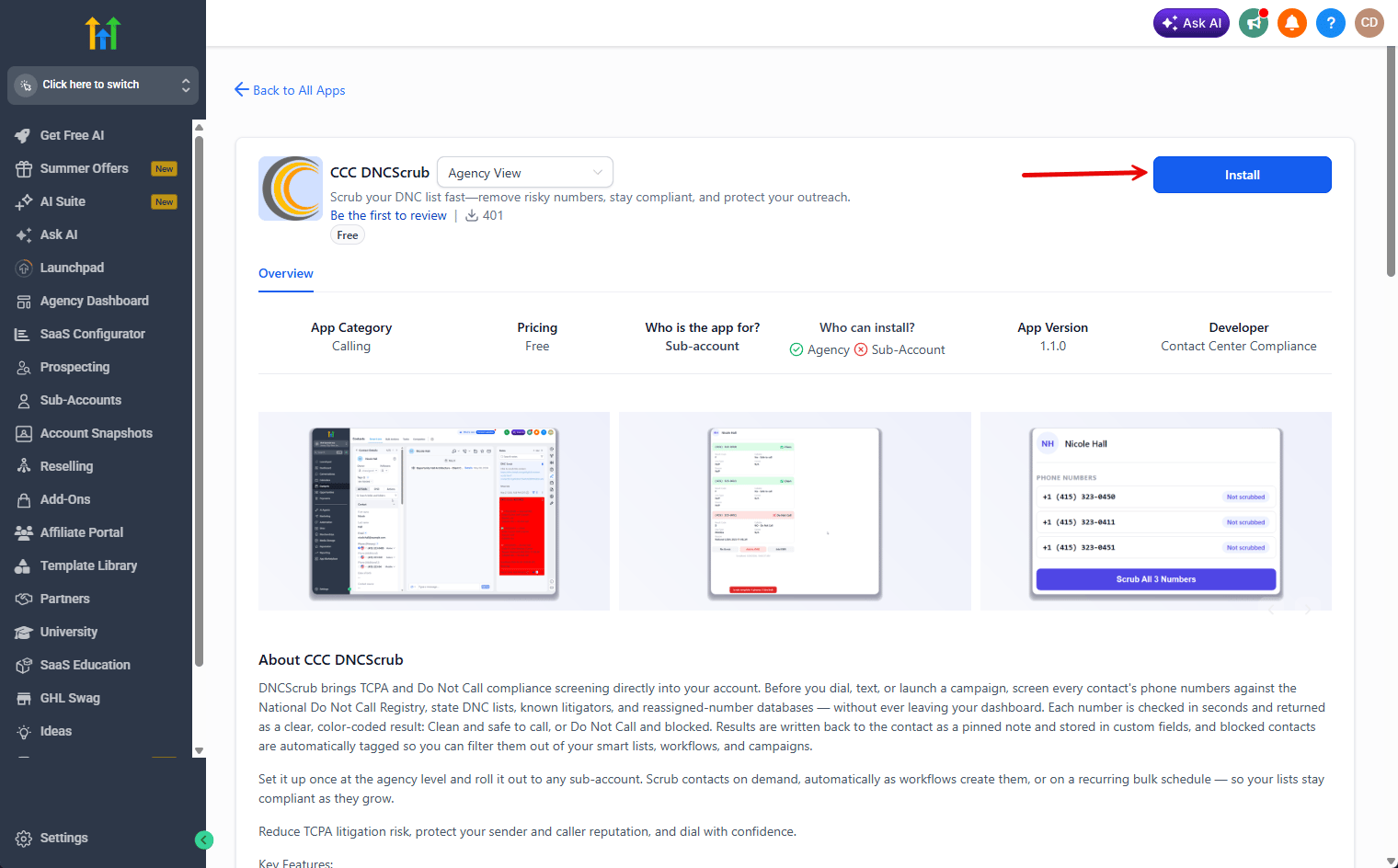The image size is (1398, 868).
Task: Click the main page vertical scrollbar
Action: point(1392,161)
